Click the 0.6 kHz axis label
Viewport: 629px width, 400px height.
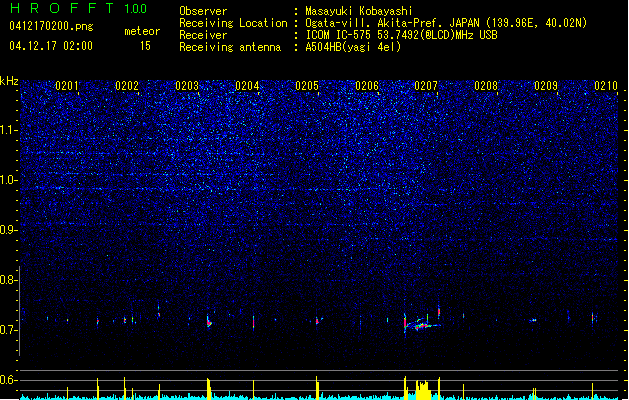click(x=8, y=380)
